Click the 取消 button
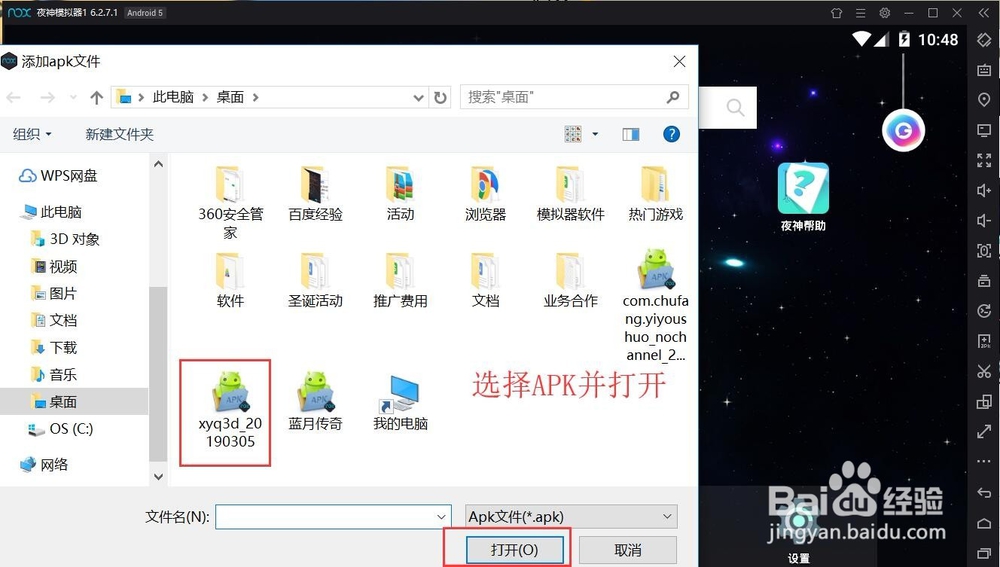The height and width of the screenshot is (567, 1000). click(628, 549)
